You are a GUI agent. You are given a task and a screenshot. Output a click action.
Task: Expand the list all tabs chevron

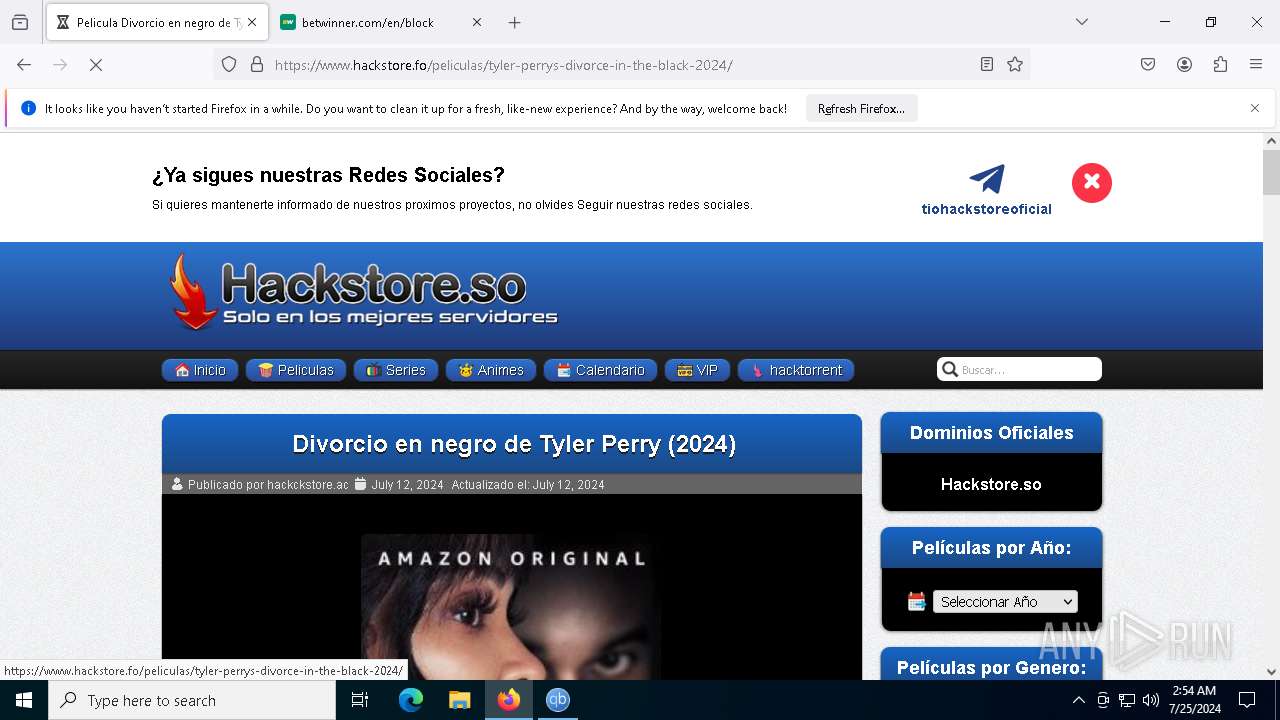click(x=1081, y=22)
